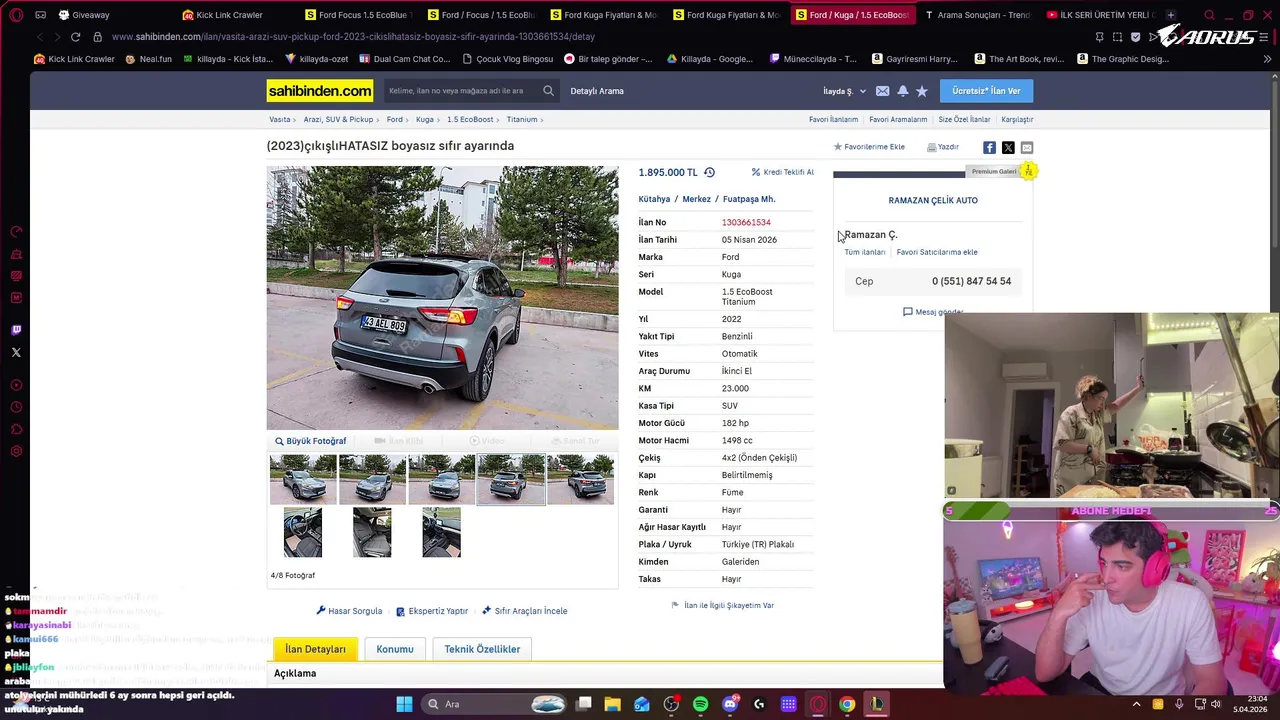Click Ekspertiz Yaptır link

pos(432,611)
